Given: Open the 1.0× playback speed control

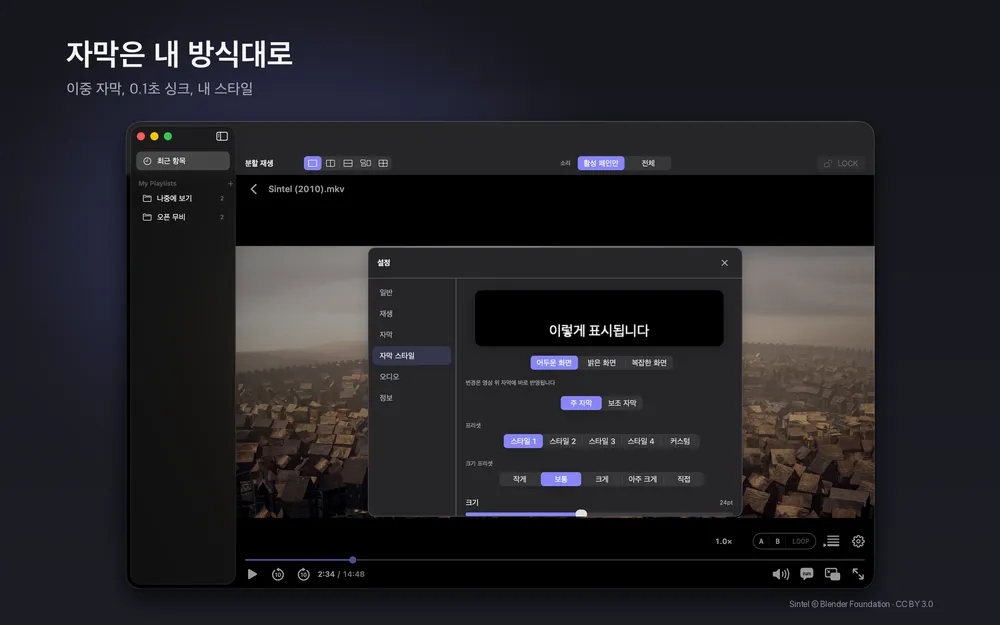Looking at the screenshot, I should pyautogui.click(x=724, y=541).
